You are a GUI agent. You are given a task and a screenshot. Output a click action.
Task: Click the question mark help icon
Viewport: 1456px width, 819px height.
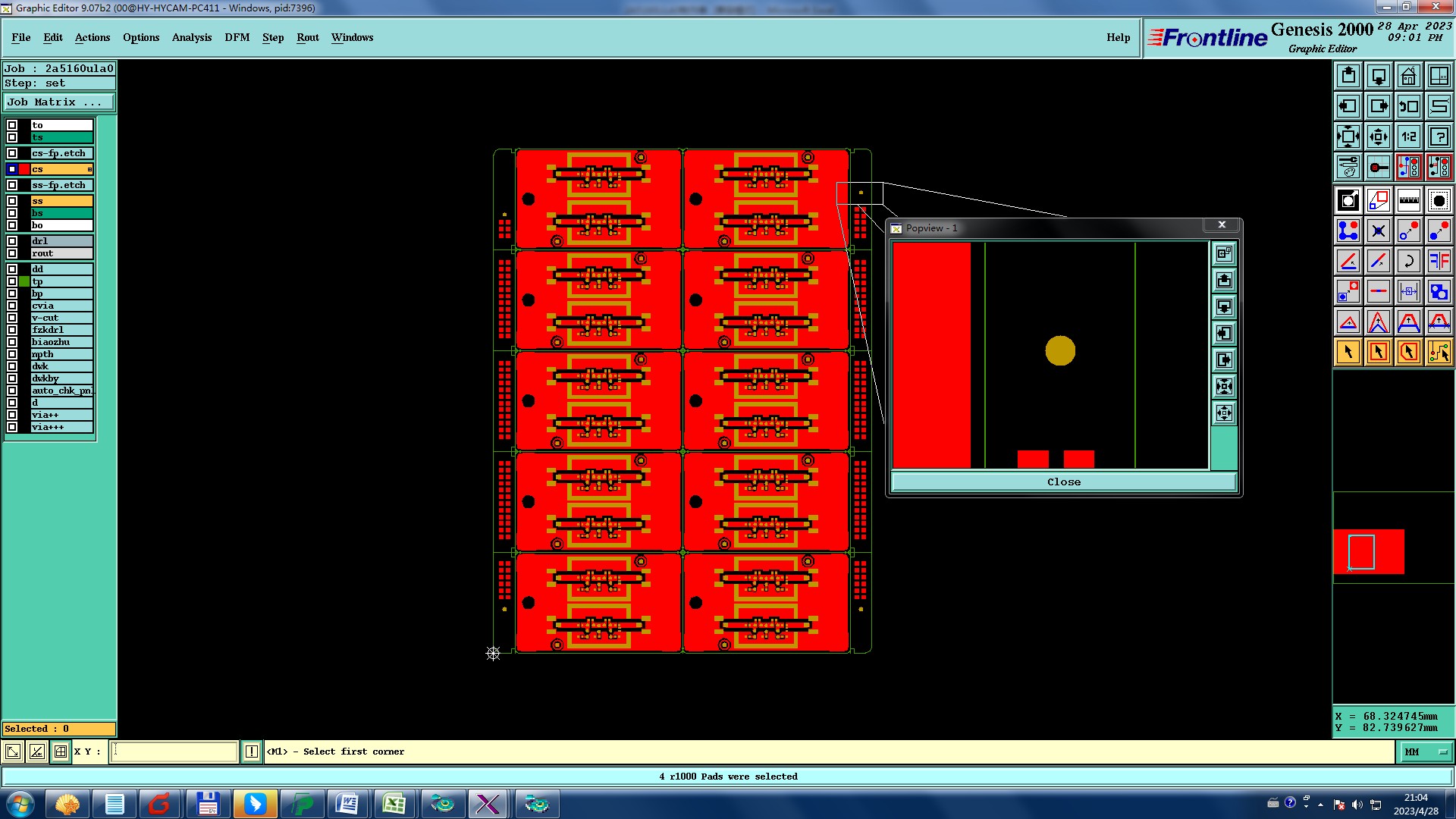pos(1439,136)
